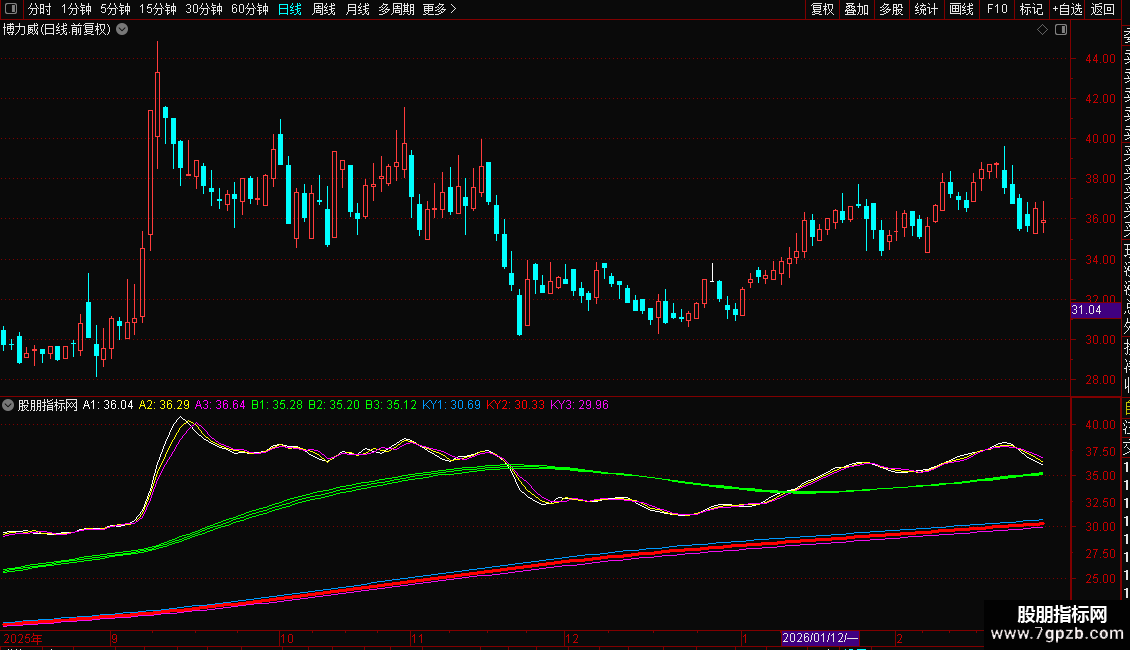
Task: Click the diamond marker icon
Action: [x=1043, y=30]
